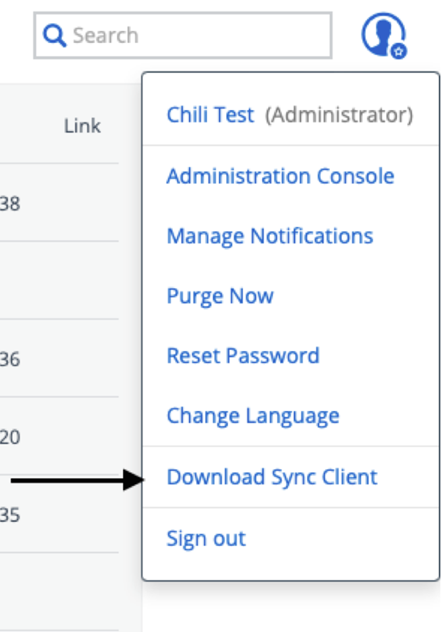
Task: Select Reset Password
Action: 243,356
